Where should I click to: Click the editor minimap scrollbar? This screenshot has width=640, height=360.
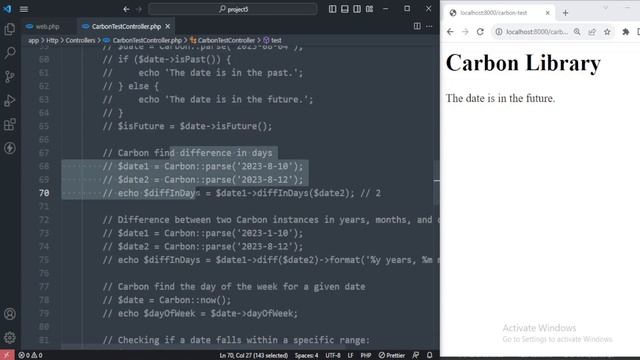pyautogui.click(x=436, y=182)
